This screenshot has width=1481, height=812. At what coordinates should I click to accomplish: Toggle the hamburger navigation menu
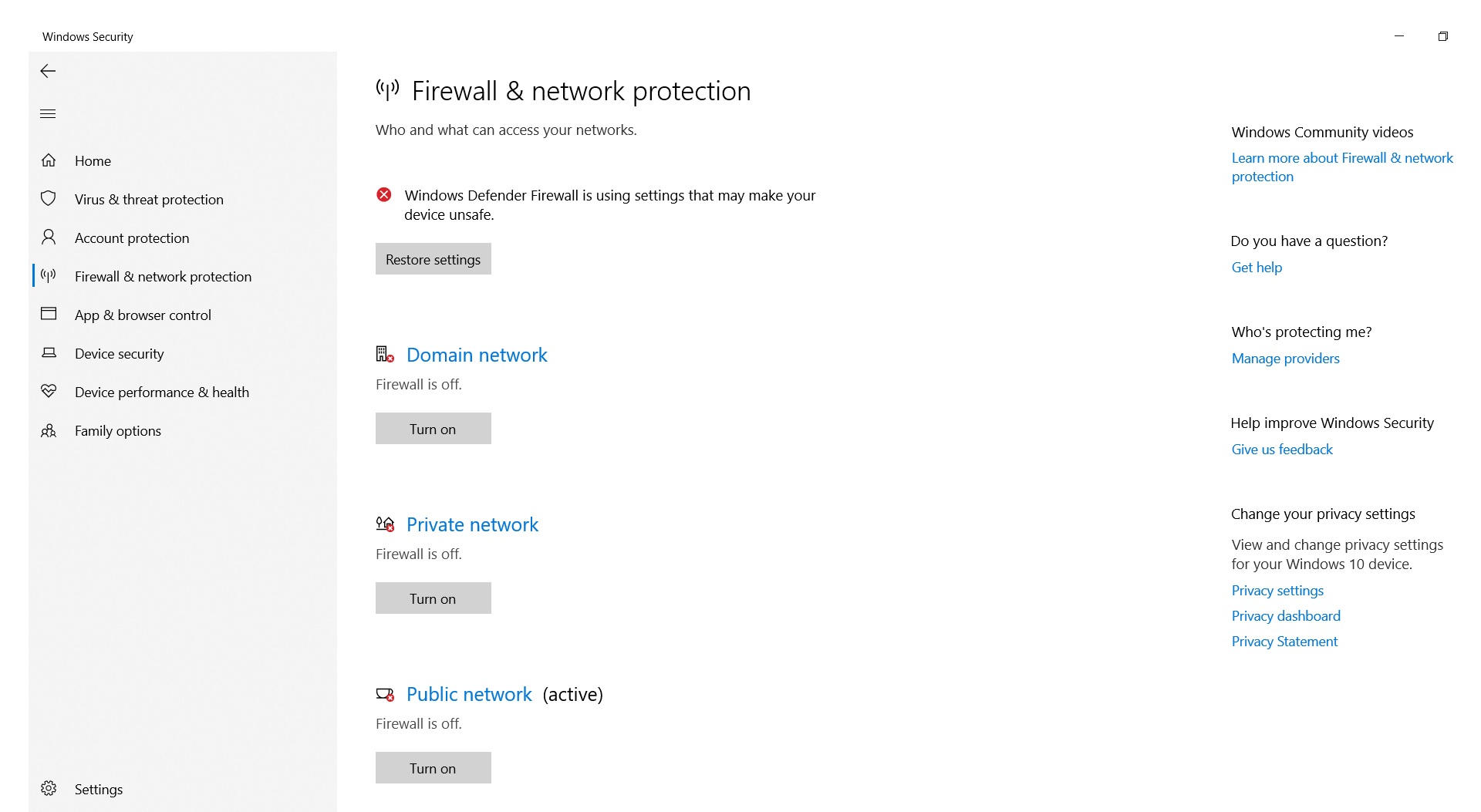pos(48,113)
